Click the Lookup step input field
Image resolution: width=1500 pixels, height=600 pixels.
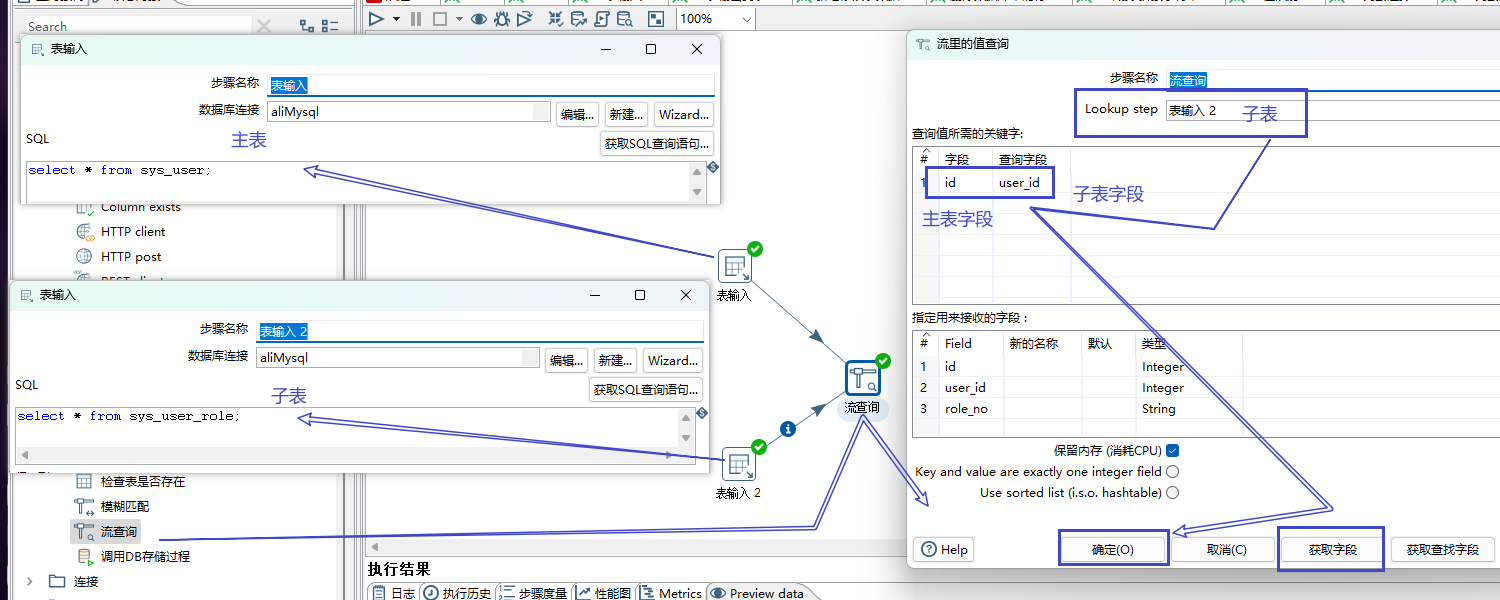tap(1236, 110)
